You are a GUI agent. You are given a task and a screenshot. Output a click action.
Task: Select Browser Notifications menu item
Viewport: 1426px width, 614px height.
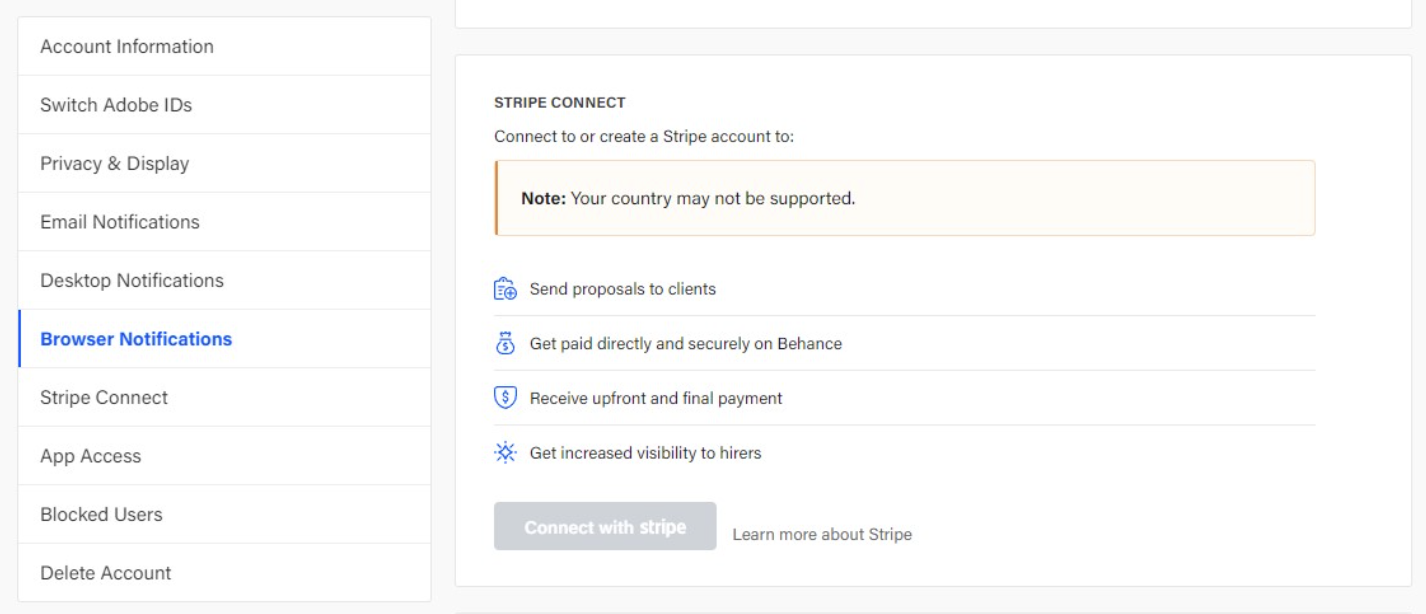[225, 339]
